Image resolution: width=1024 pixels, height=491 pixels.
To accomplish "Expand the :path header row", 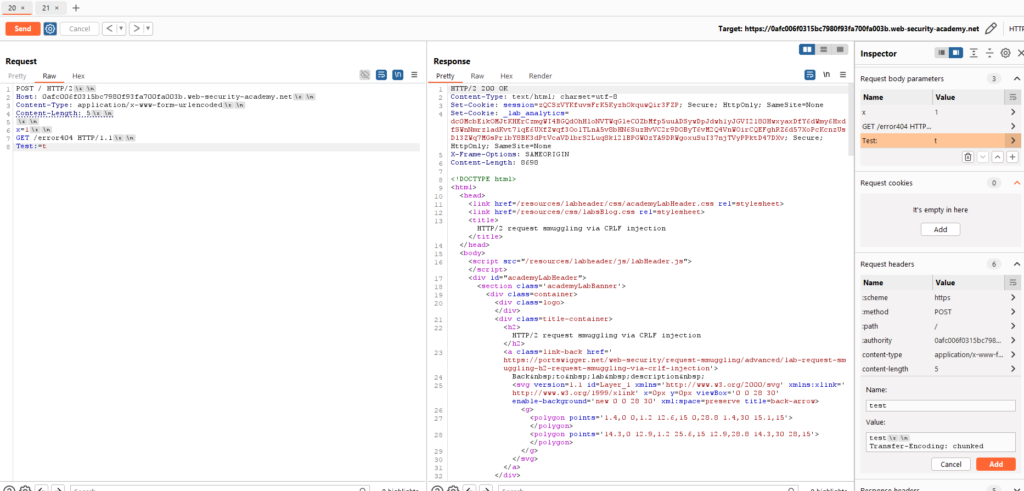I will point(1013,326).
